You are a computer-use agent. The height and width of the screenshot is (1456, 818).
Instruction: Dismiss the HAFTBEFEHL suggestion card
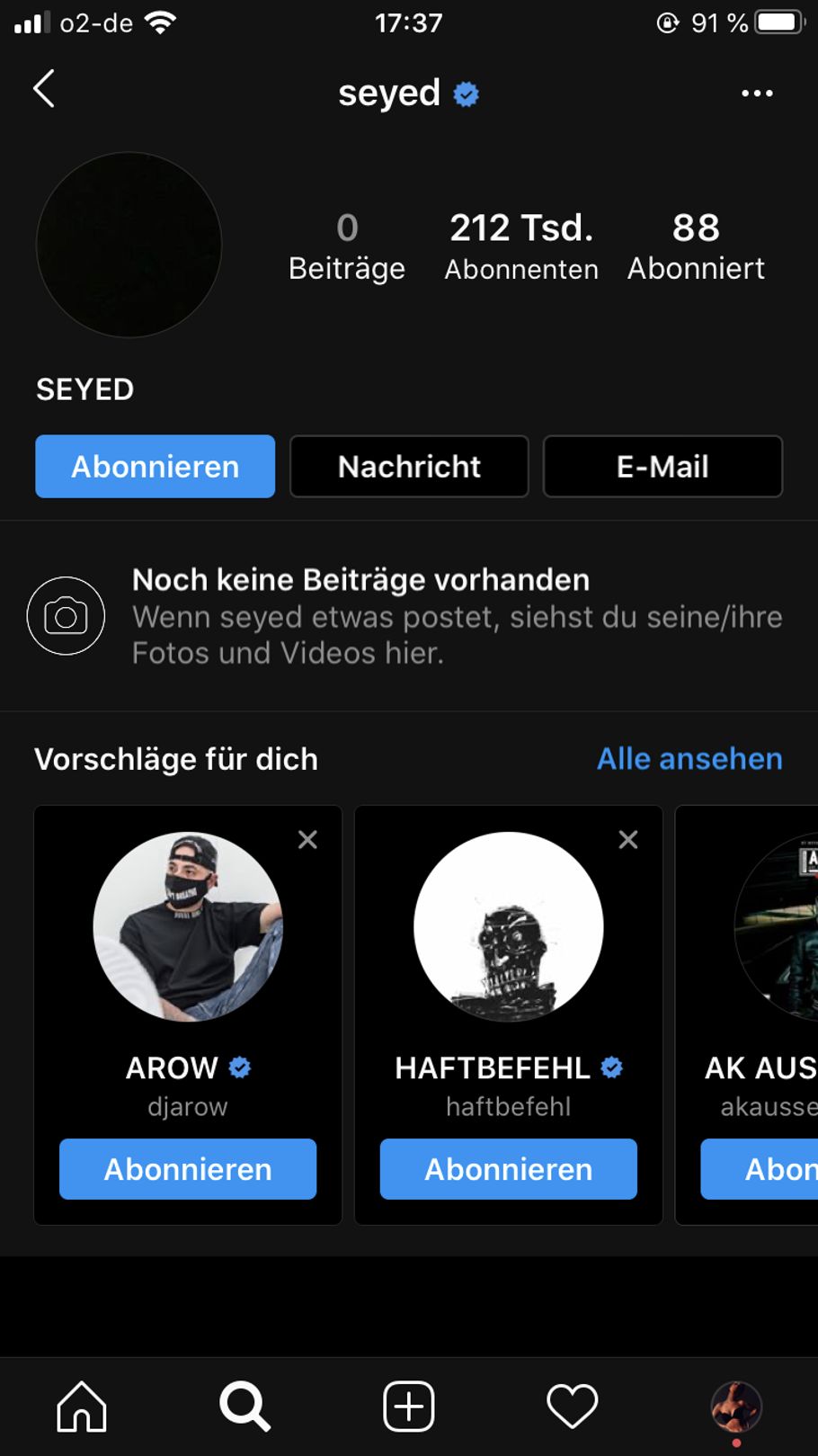(x=628, y=839)
